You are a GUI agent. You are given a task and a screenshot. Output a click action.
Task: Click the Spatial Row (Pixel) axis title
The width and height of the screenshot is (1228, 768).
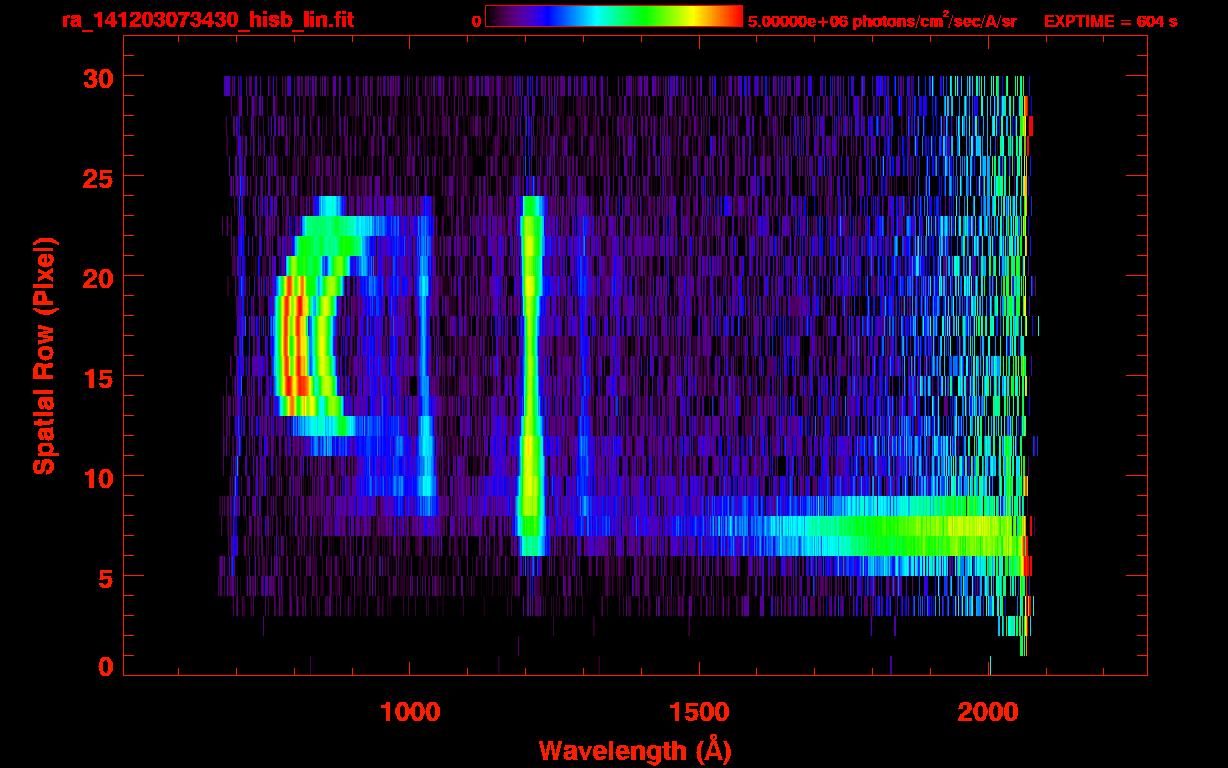coord(43,355)
